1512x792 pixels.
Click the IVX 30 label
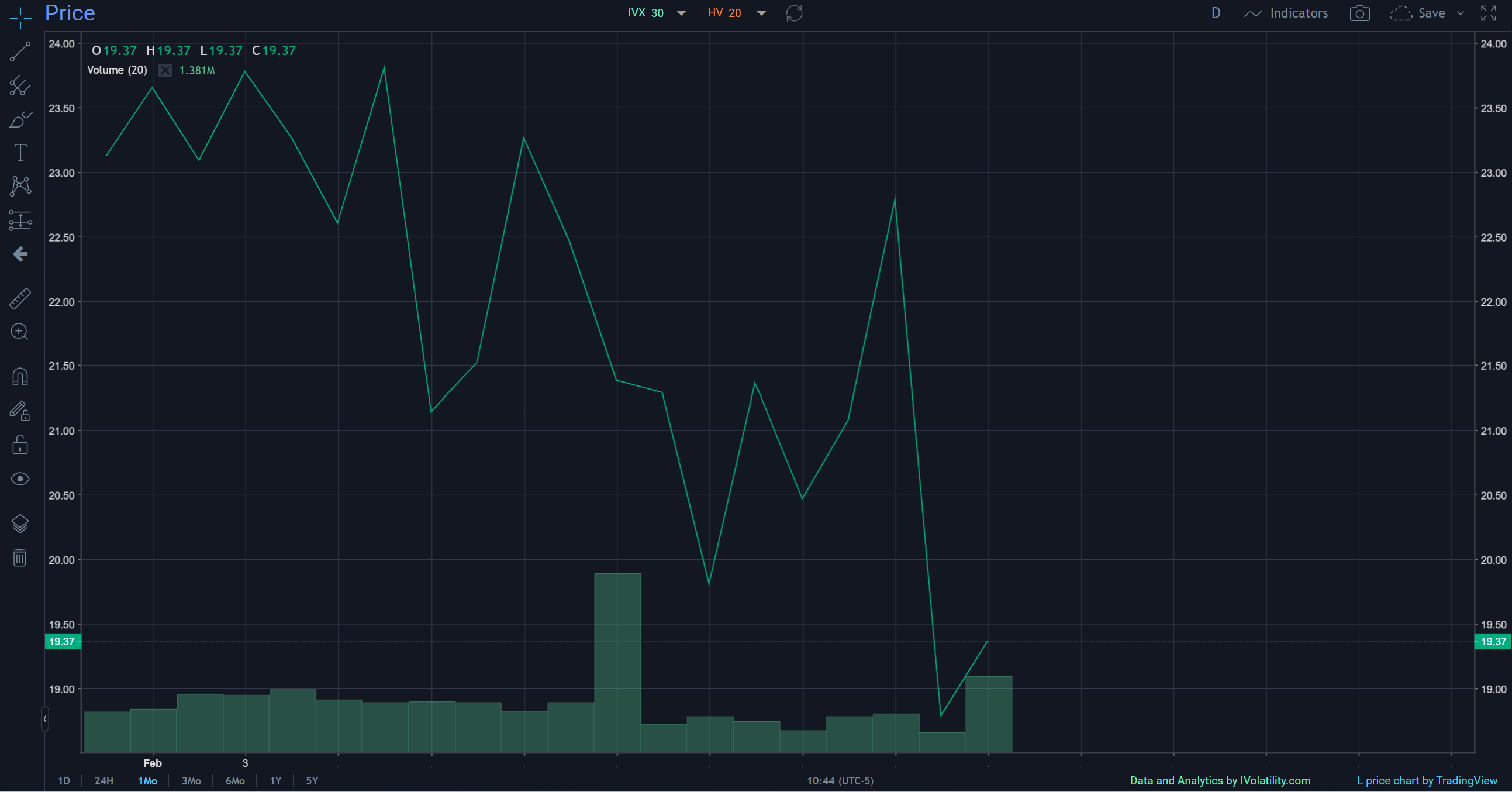tap(645, 13)
